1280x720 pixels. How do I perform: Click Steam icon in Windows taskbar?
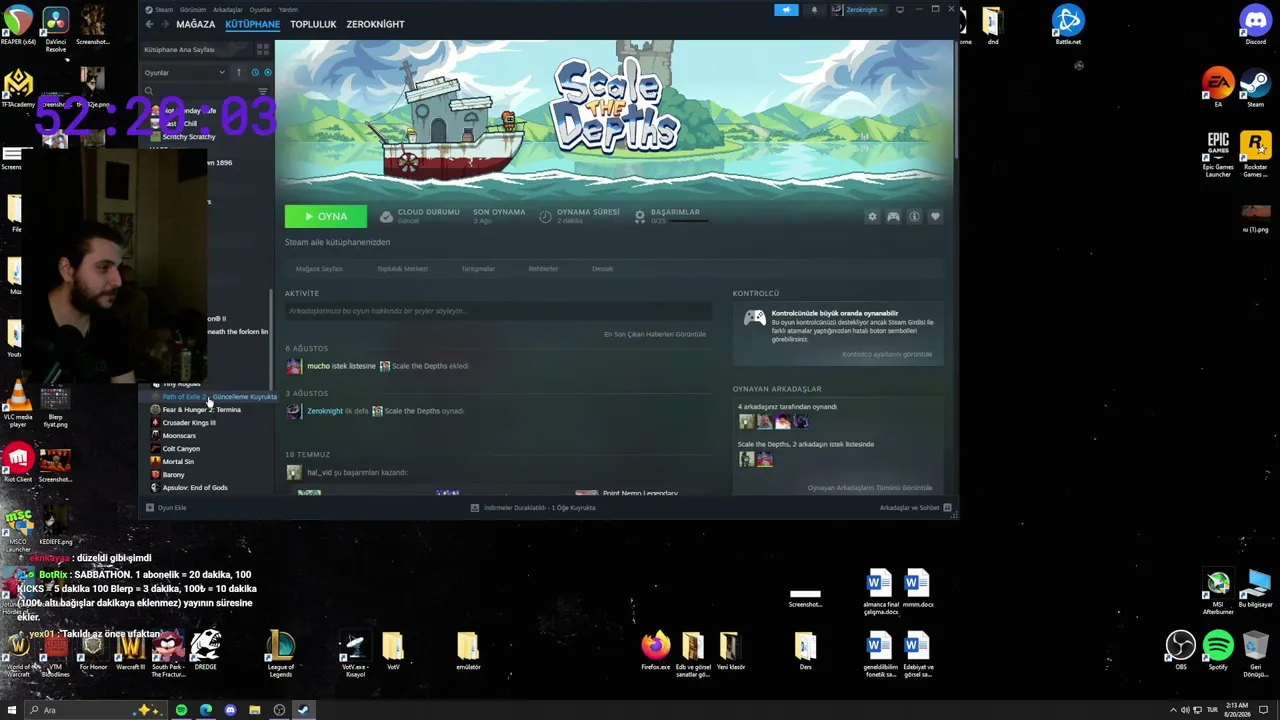coord(303,710)
